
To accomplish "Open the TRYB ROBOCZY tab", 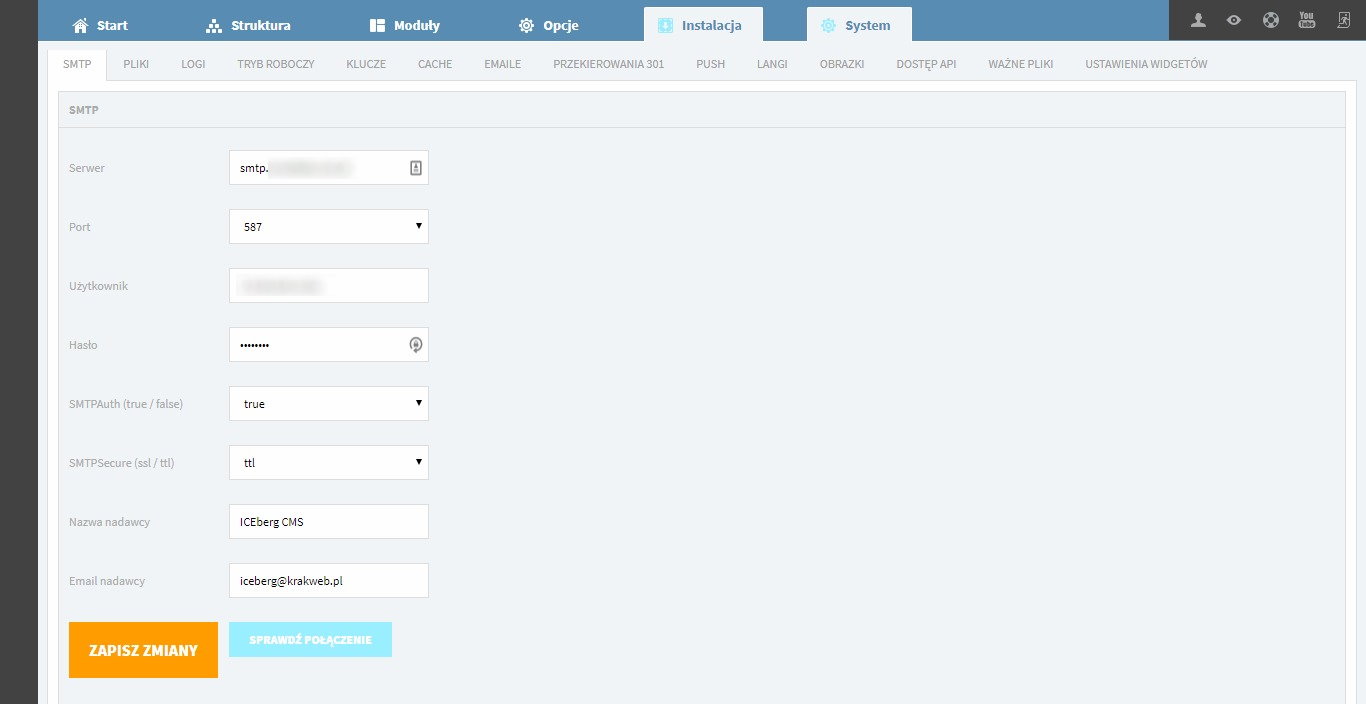I will tap(276, 64).
